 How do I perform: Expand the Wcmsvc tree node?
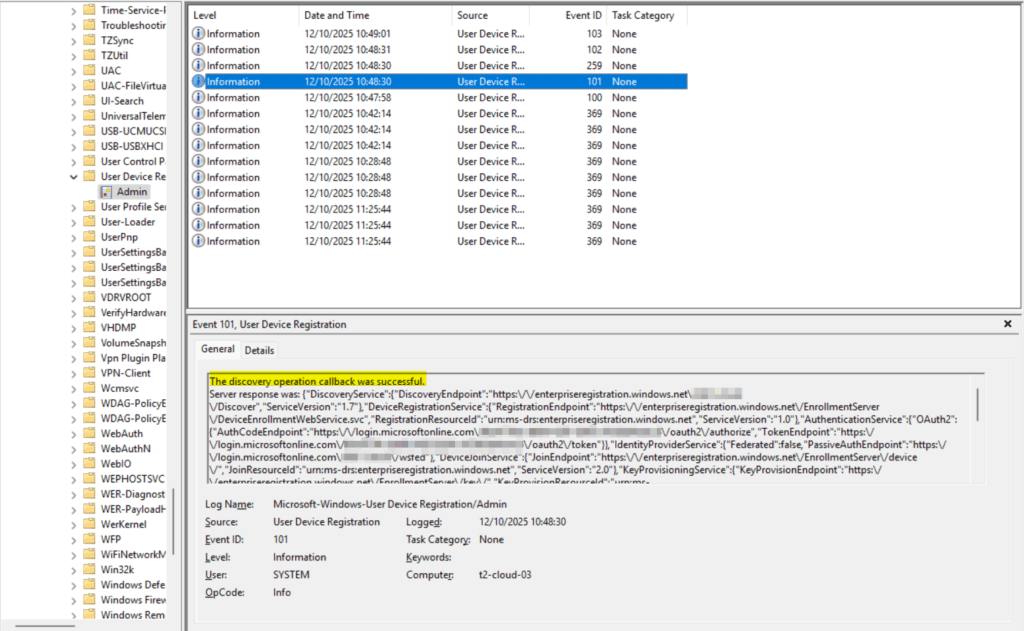73,388
